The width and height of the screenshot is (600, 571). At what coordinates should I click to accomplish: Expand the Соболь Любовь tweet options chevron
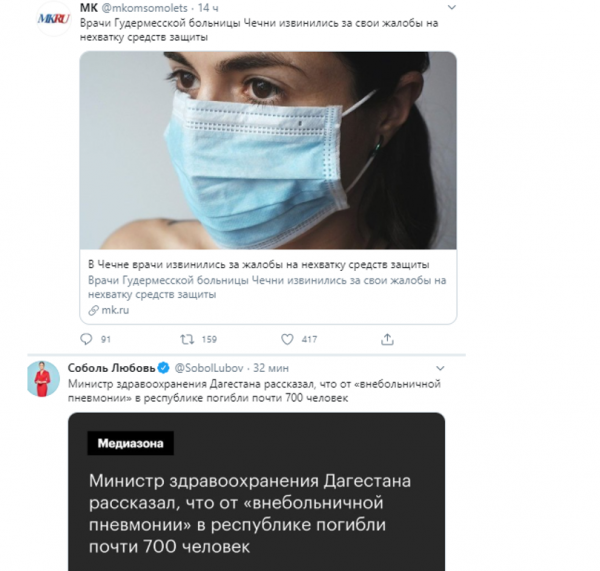pyautogui.click(x=440, y=368)
